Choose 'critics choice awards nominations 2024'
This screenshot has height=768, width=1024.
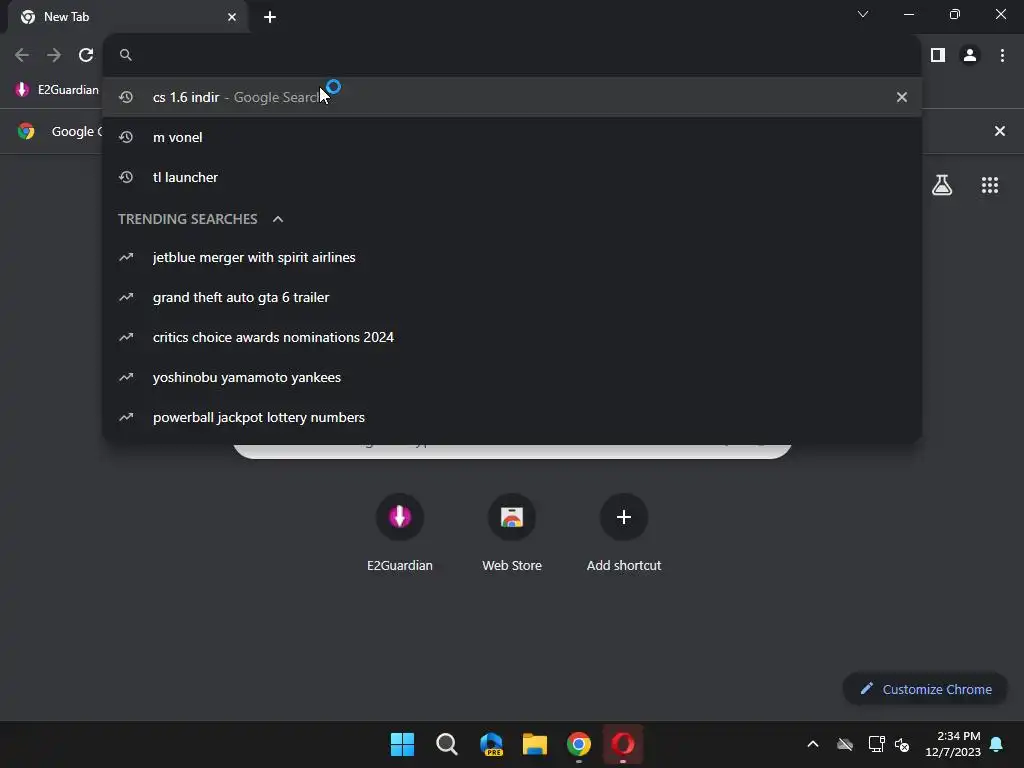[x=512, y=337]
